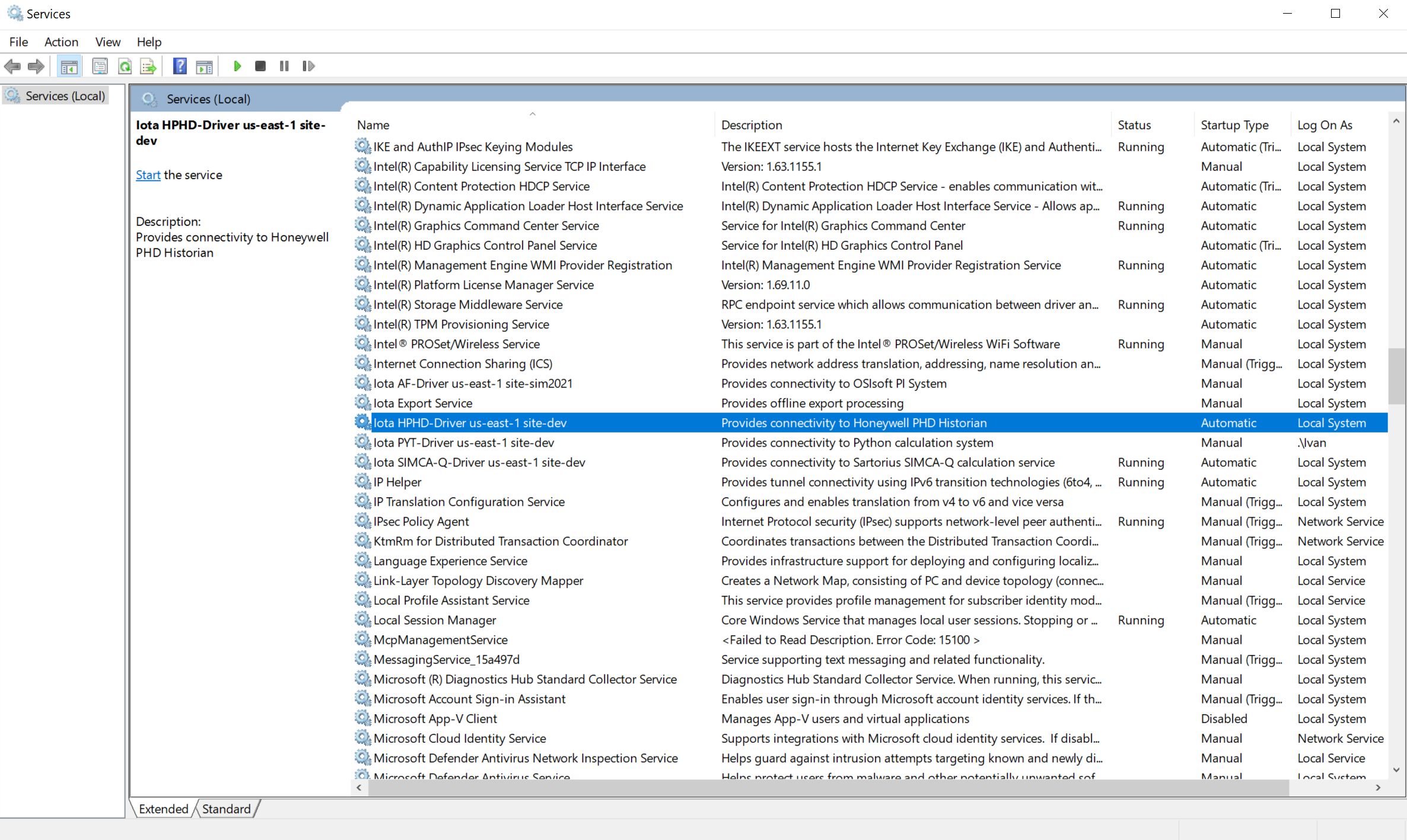The width and height of the screenshot is (1407, 840).
Task: Click vertical scrollbar up arrow
Action: click(1396, 121)
